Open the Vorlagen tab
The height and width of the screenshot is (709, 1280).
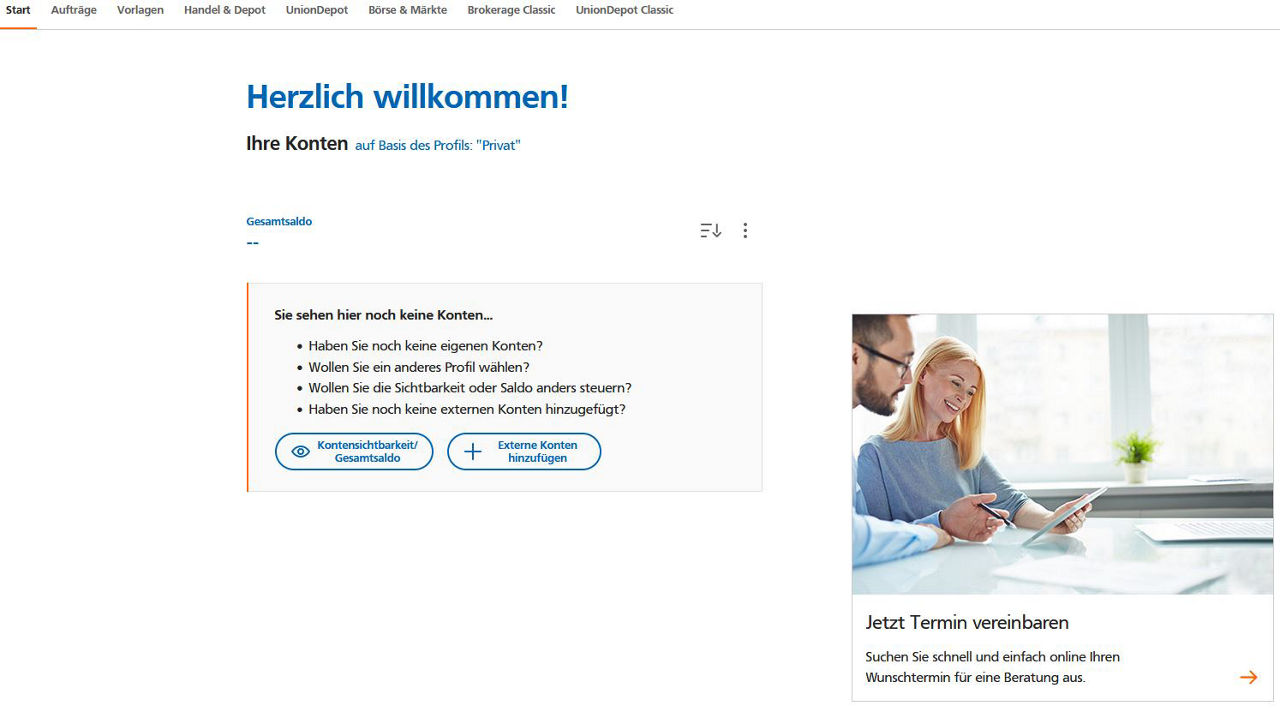click(x=140, y=10)
